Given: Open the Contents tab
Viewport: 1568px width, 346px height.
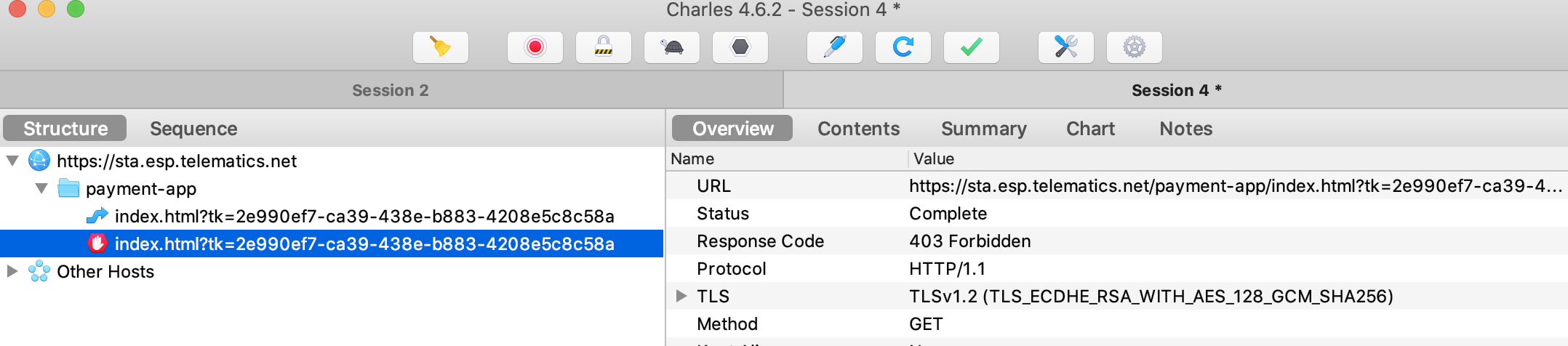Looking at the screenshot, I should tap(858, 129).
